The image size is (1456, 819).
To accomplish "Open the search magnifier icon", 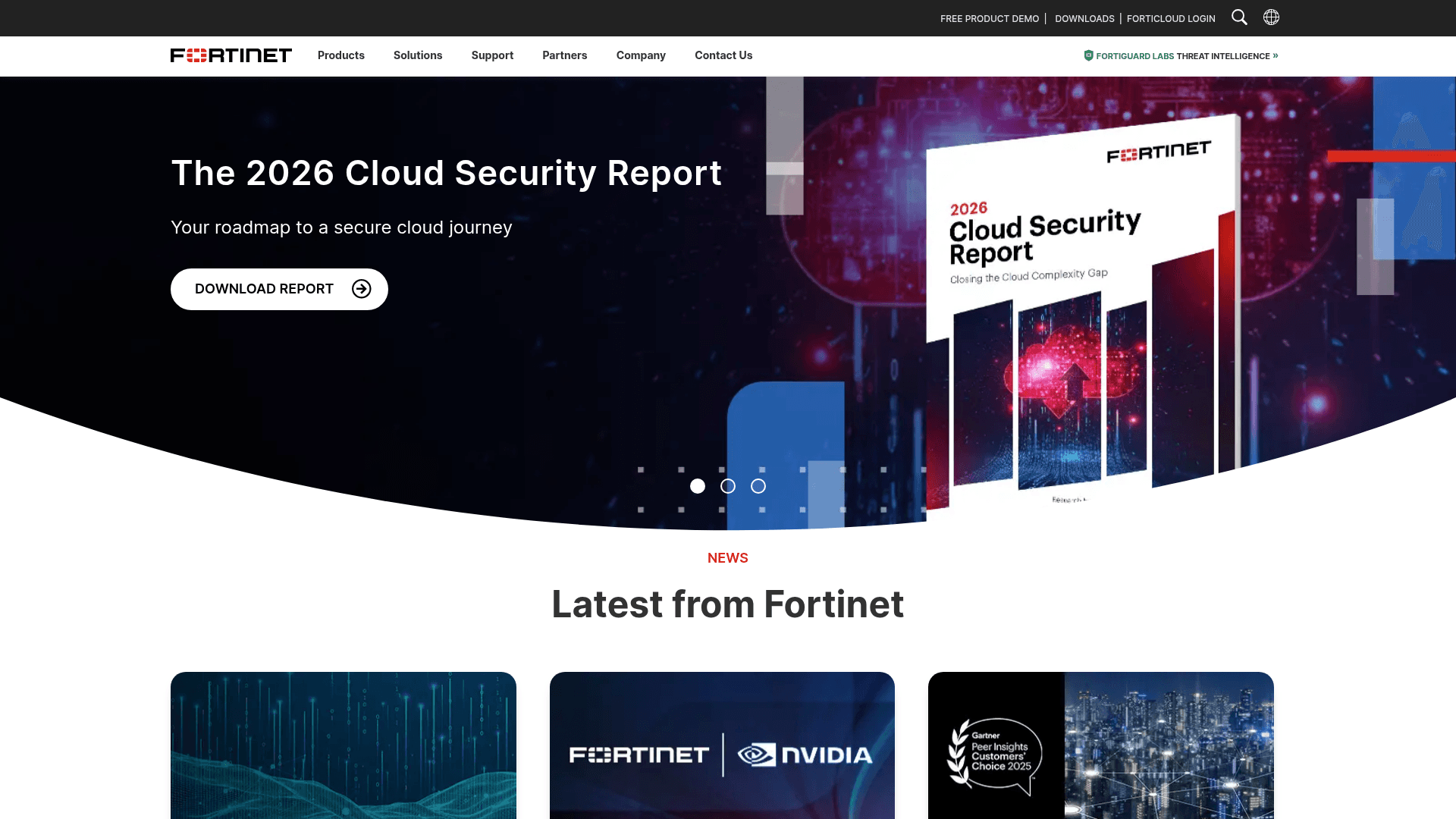I will tap(1239, 17).
